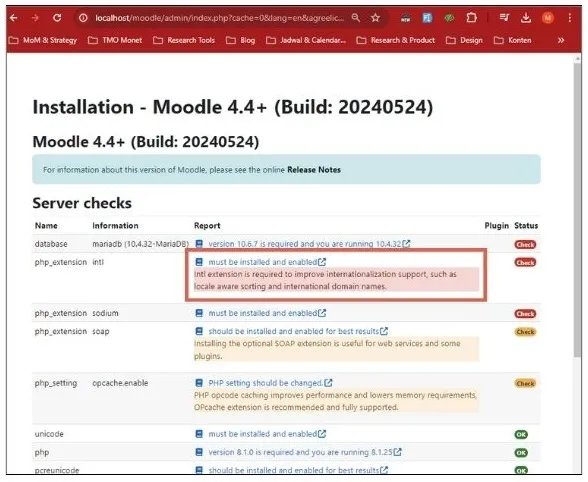Open the extensions puzzle icon
The image size is (588, 482).
pos(471,18)
